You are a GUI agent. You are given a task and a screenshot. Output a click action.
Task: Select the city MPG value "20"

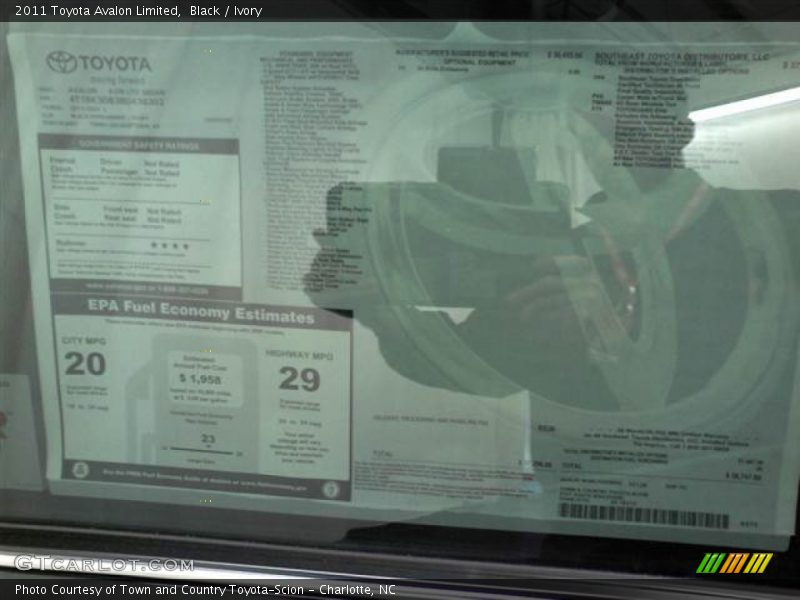coord(85,363)
